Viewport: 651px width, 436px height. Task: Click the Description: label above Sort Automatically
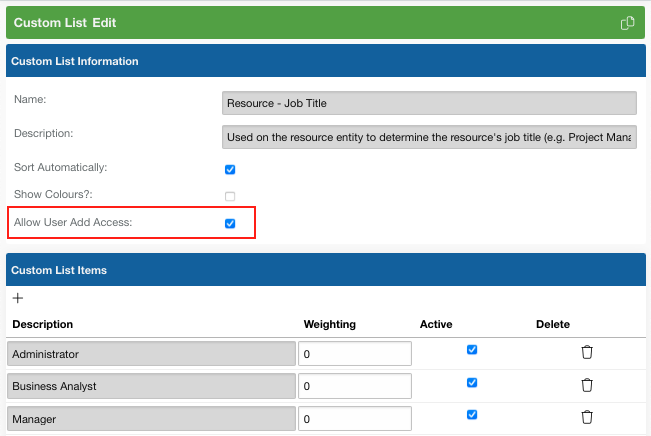pyautogui.click(x=44, y=133)
